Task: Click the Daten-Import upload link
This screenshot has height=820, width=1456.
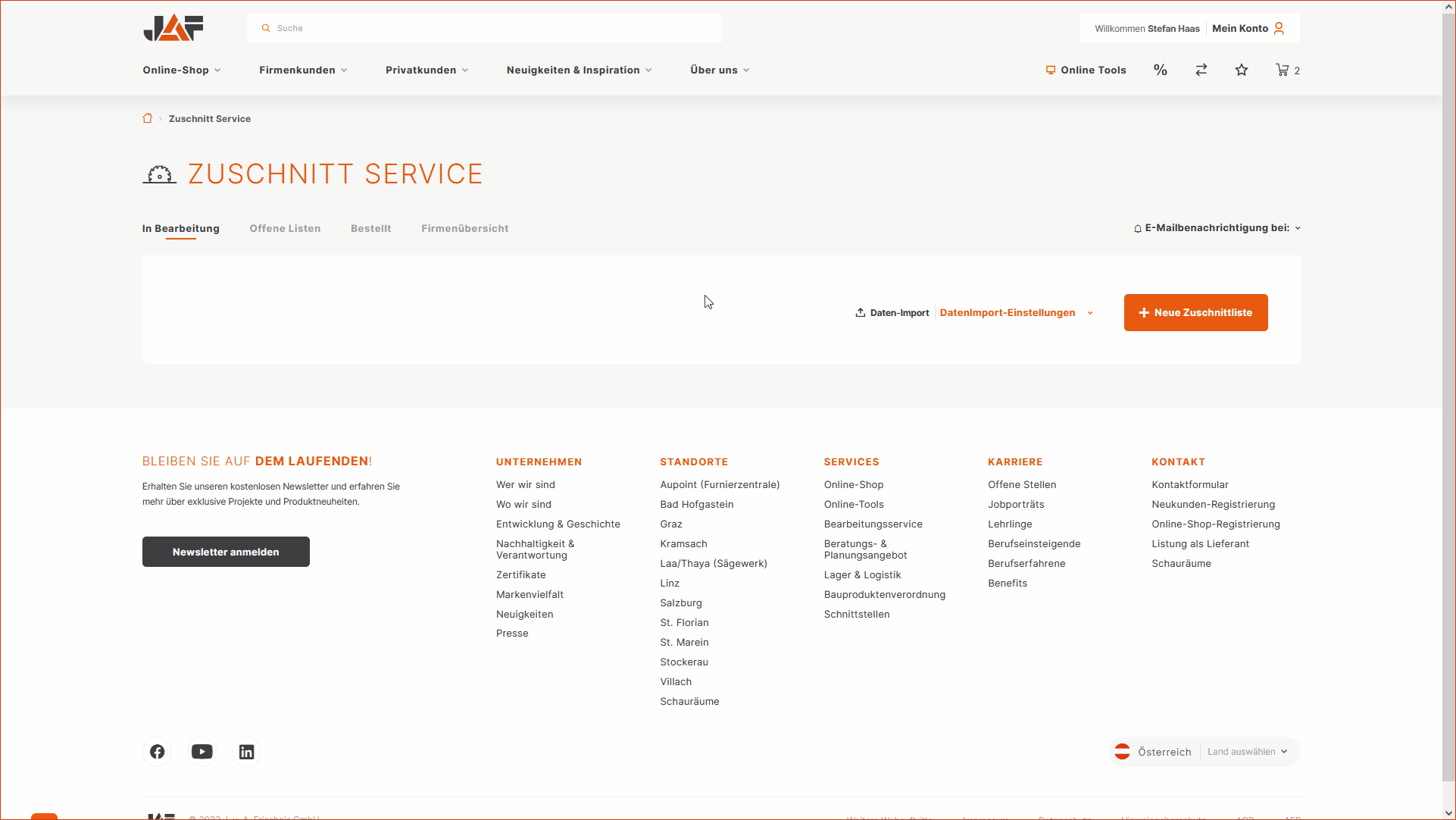Action: coord(892,312)
